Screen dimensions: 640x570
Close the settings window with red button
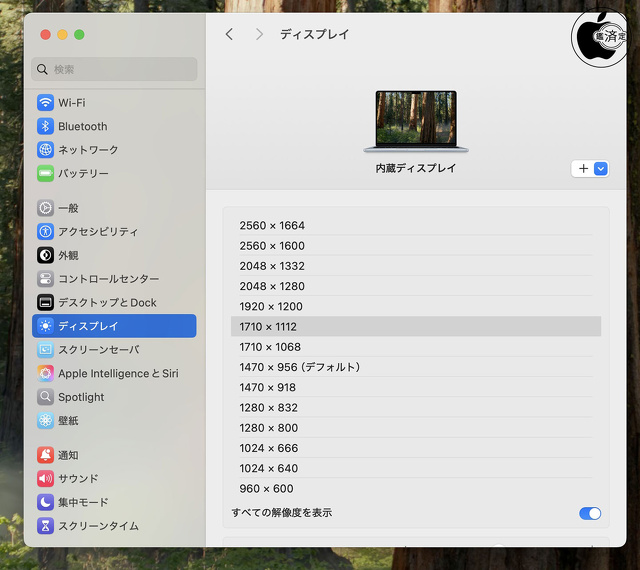click(45, 35)
